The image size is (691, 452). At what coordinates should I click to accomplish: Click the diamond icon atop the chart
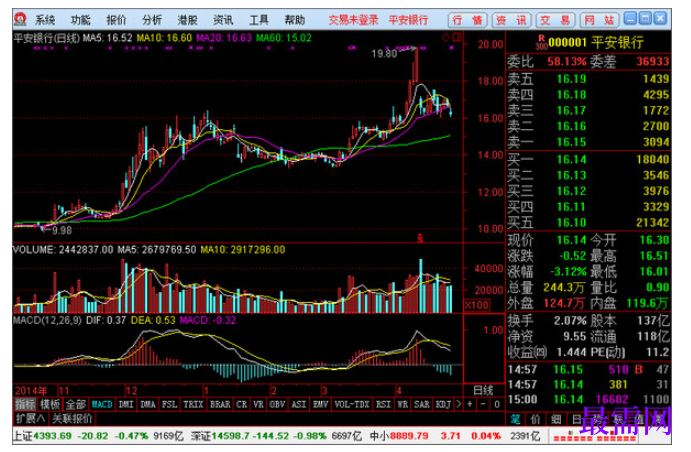(x=446, y=37)
